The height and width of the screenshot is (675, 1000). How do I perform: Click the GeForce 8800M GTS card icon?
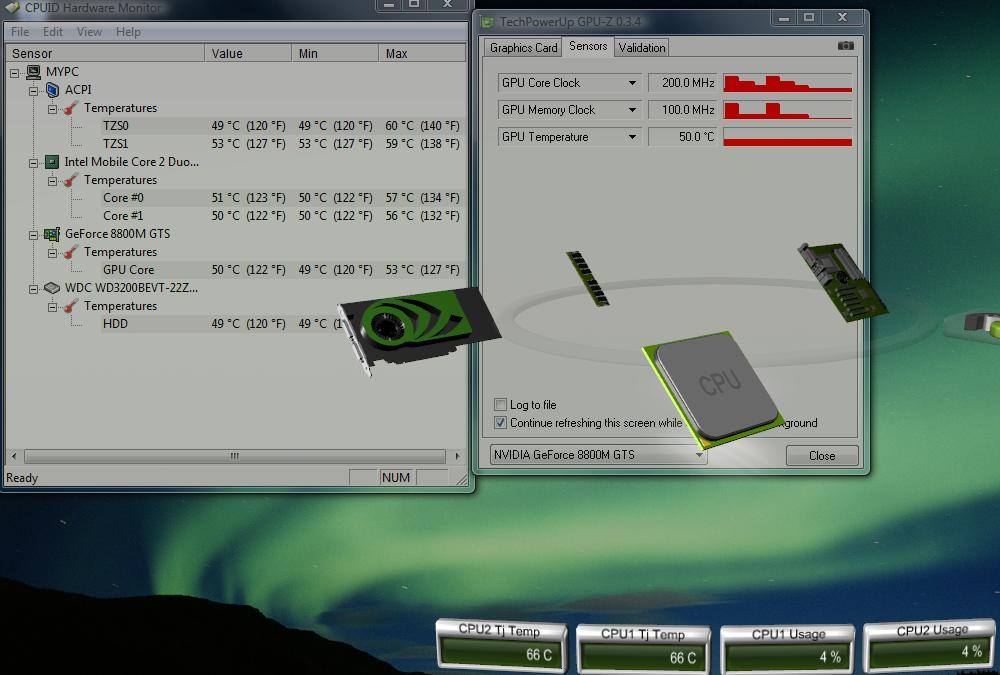52,234
